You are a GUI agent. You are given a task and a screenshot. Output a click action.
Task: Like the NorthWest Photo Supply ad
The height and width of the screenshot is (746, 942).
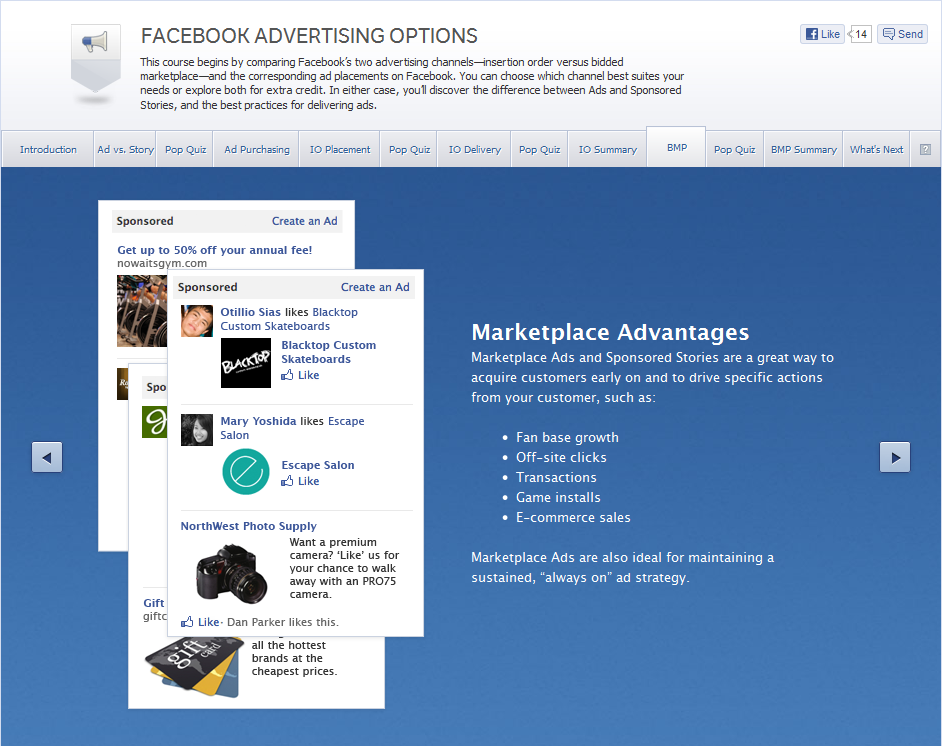200,622
